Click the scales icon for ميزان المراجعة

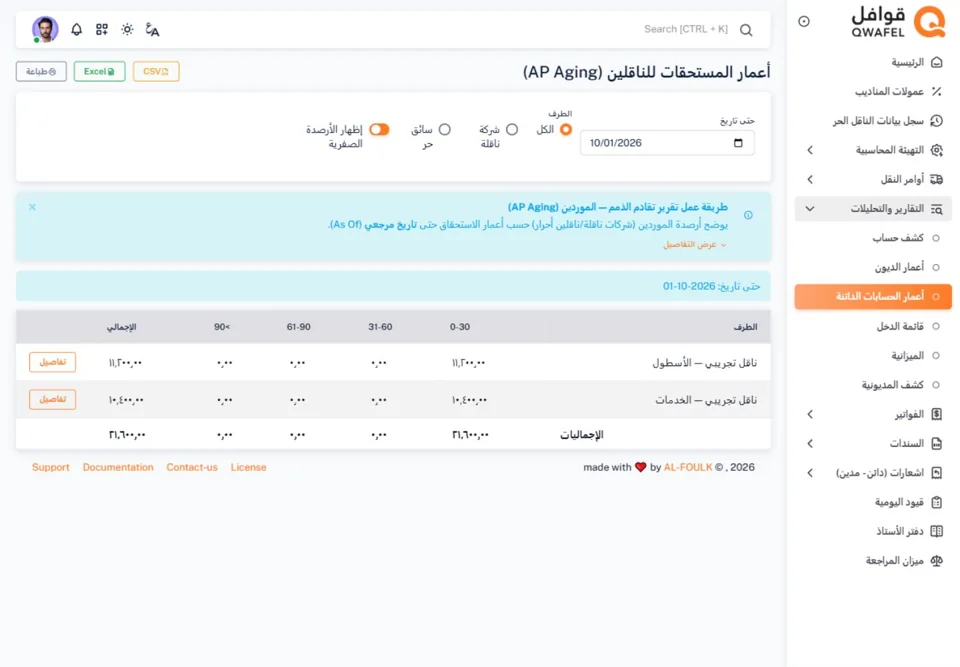936,560
